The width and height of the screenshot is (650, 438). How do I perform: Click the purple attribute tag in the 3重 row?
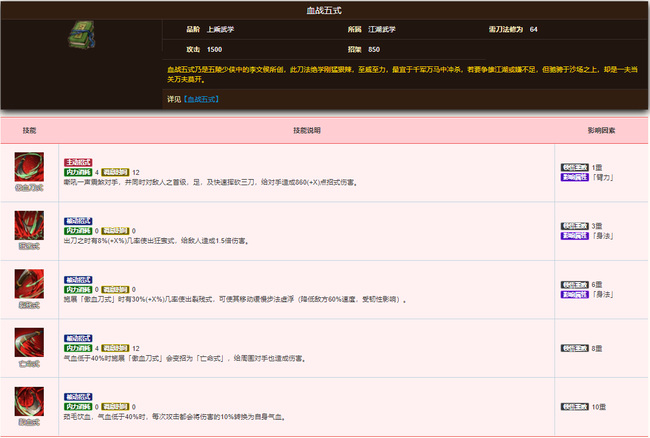pyautogui.click(x=575, y=236)
